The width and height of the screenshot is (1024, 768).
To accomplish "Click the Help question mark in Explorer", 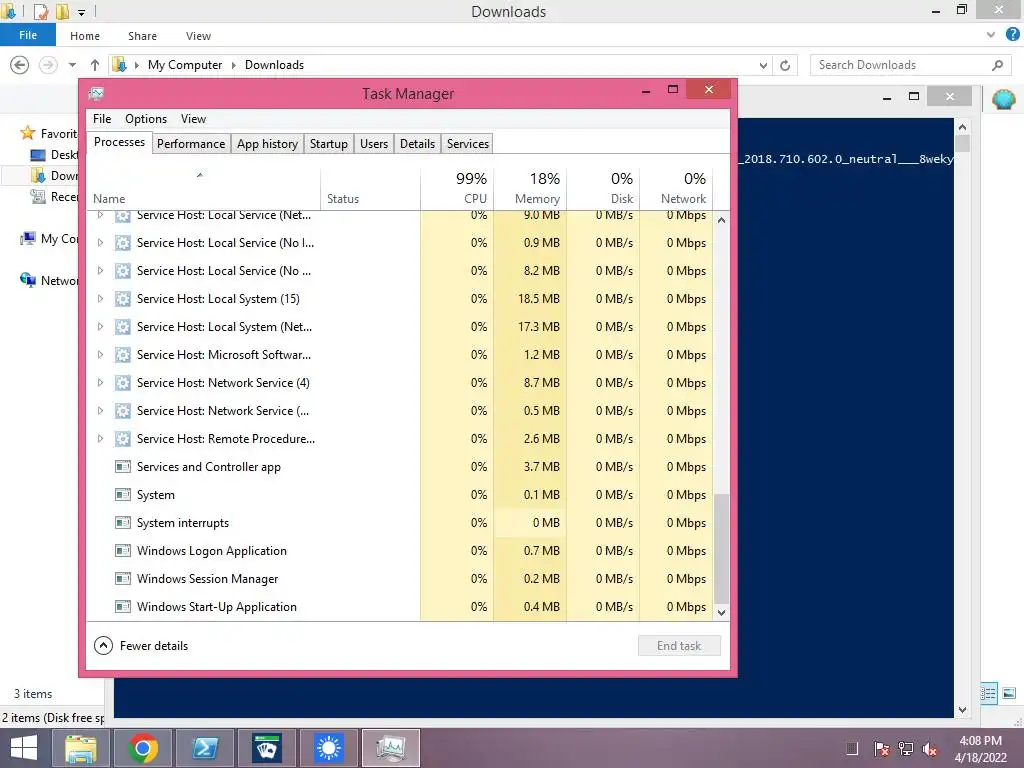I will [1013, 35].
